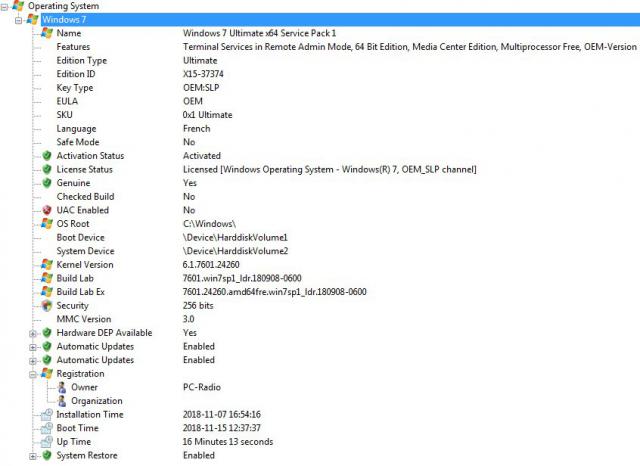
Task: Click the value 'X15-37374'
Action: 203,74
